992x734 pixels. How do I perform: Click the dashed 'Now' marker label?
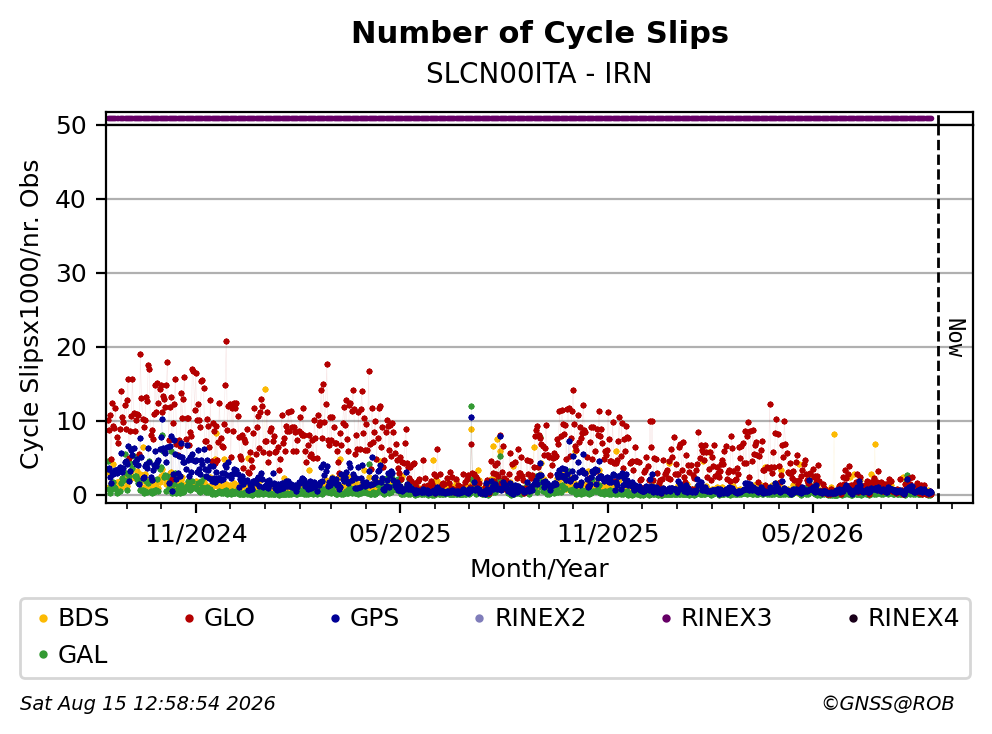[x=957, y=338]
